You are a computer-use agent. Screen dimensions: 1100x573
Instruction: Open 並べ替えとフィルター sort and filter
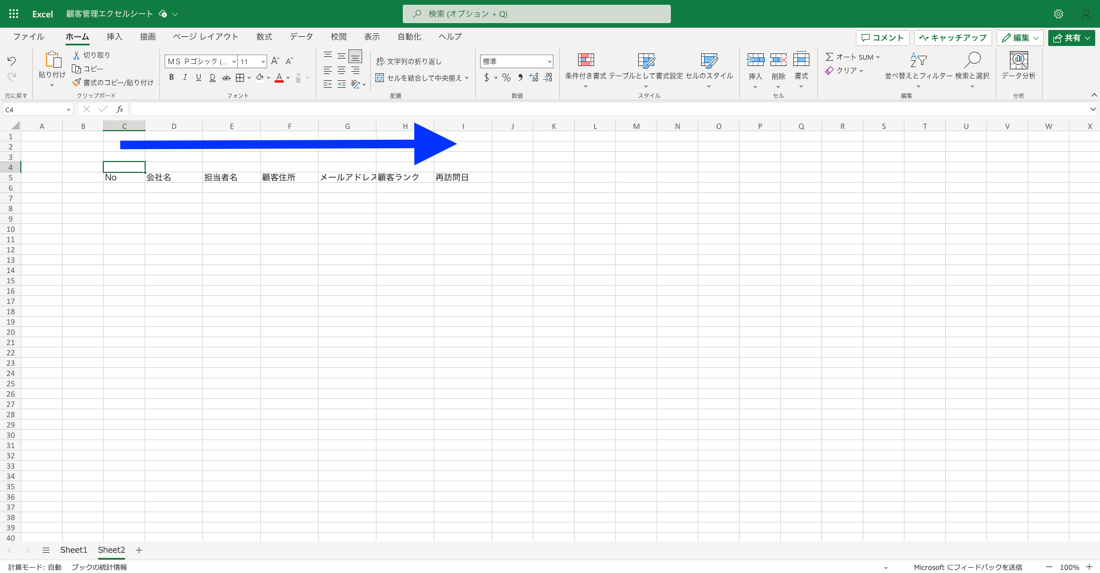click(x=918, y=69)
